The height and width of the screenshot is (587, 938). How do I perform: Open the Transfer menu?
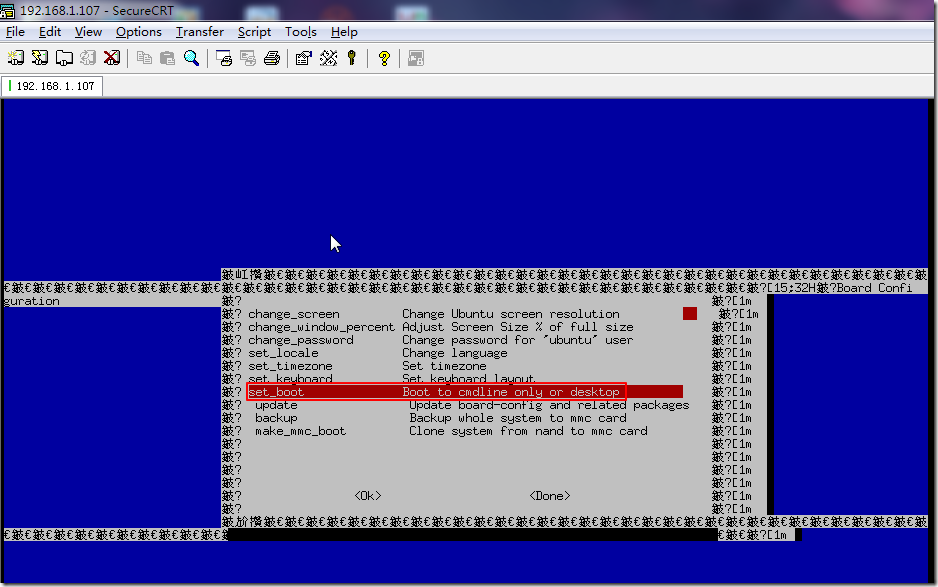[200, 32]
